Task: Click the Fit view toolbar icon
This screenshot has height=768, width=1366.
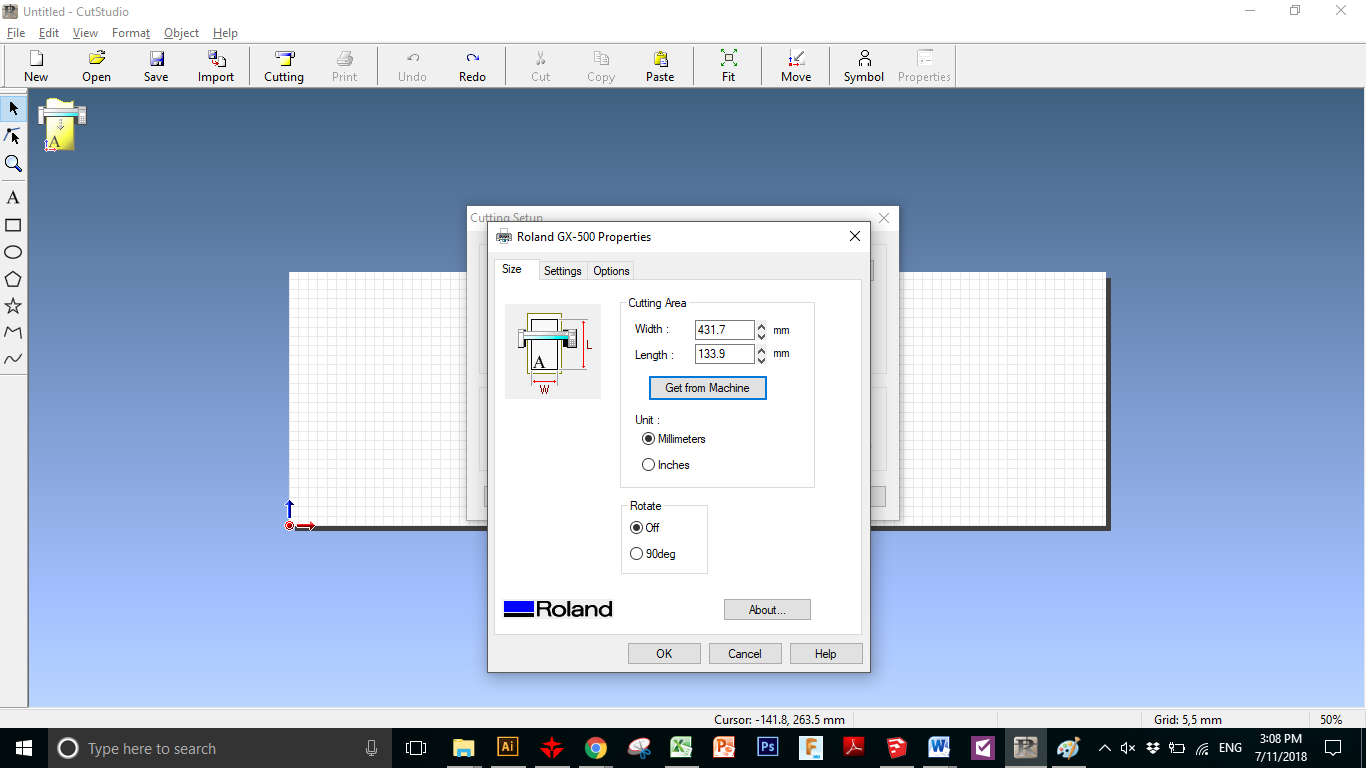Action: pyautogui.click(x=728, y=66)
